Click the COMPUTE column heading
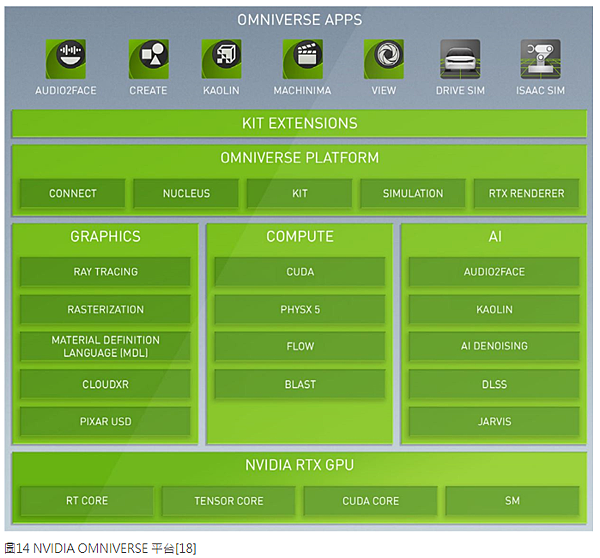The image size is (600, 558). point(300,237)
